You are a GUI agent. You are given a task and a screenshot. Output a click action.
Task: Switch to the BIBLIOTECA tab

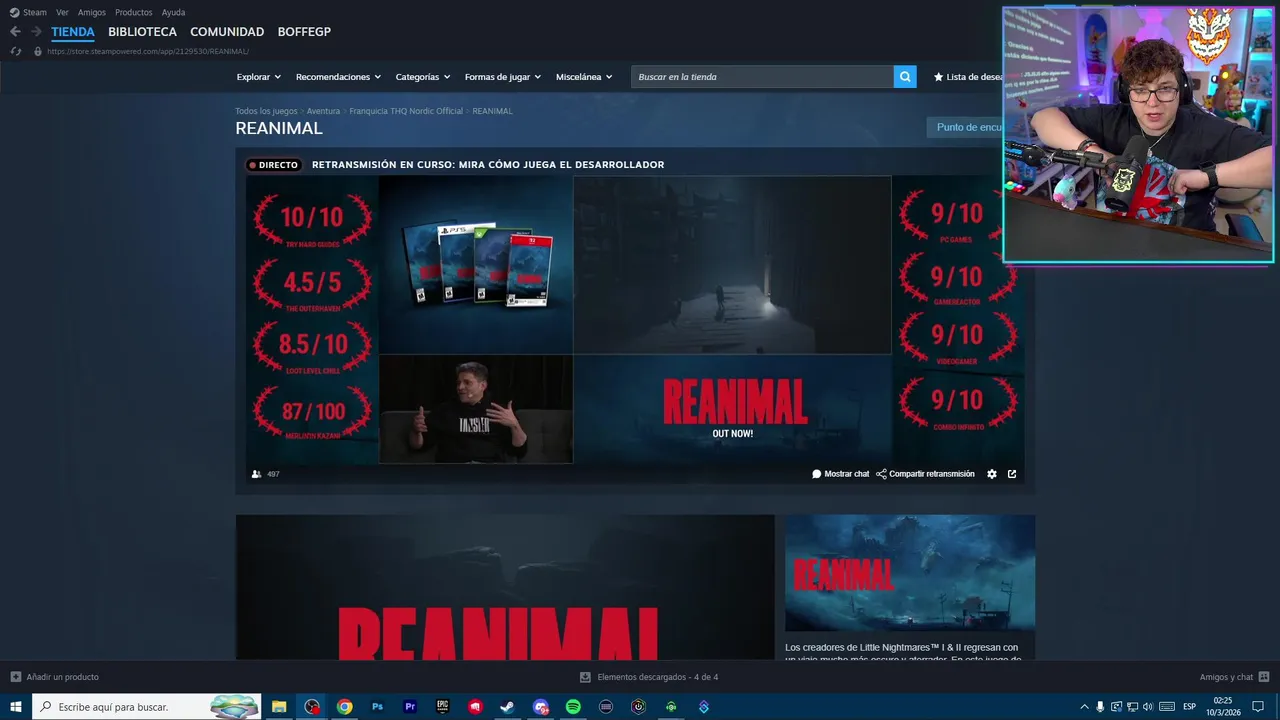pos(142,32)
